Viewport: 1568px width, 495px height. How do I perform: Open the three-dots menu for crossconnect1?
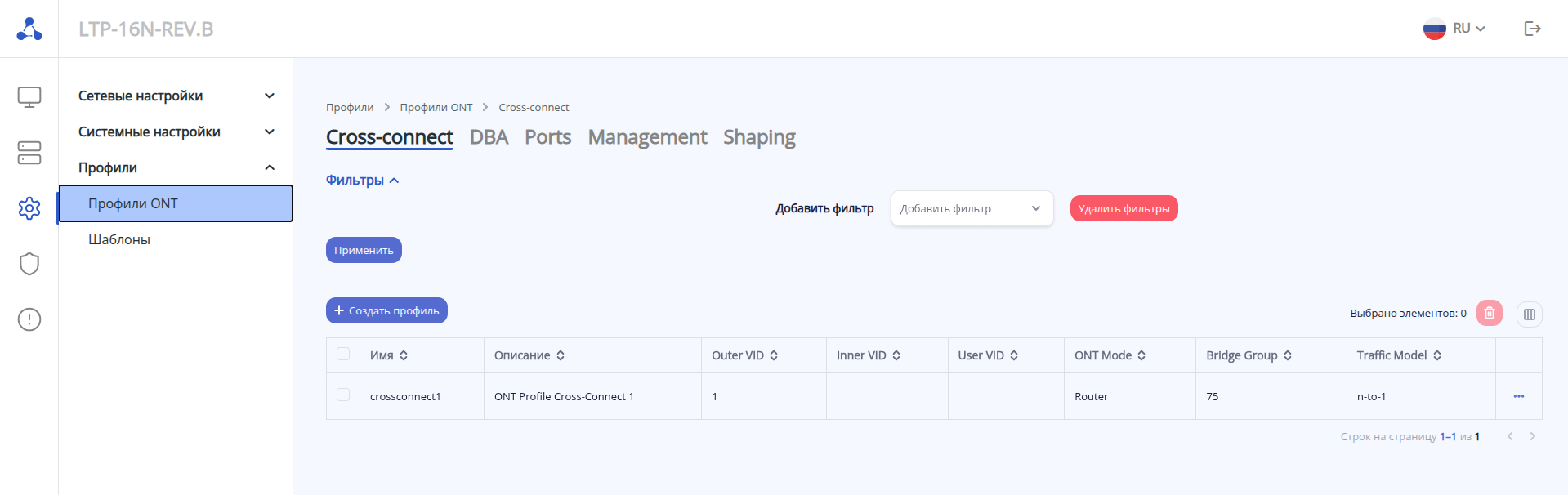(1518, 396)
